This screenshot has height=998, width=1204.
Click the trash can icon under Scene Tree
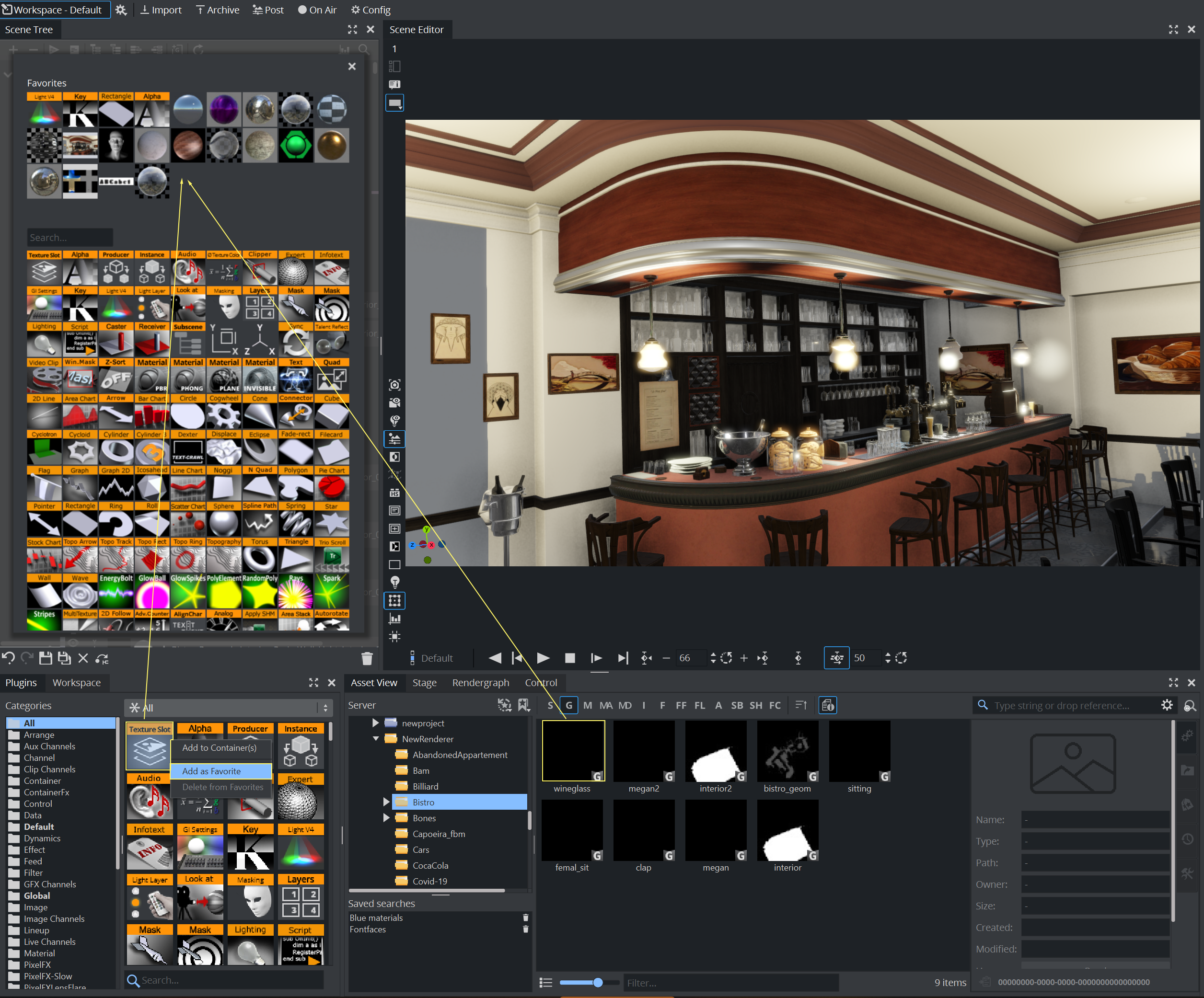coord(368,658)
